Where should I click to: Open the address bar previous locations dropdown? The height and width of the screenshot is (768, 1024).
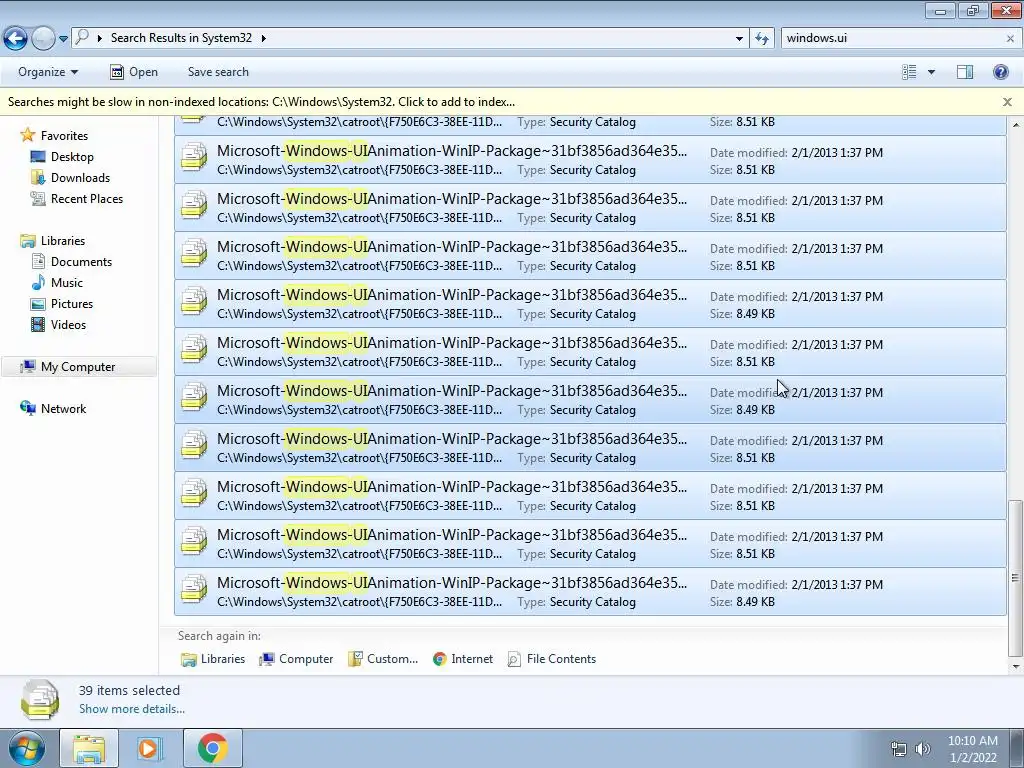[x=739, y=39]
